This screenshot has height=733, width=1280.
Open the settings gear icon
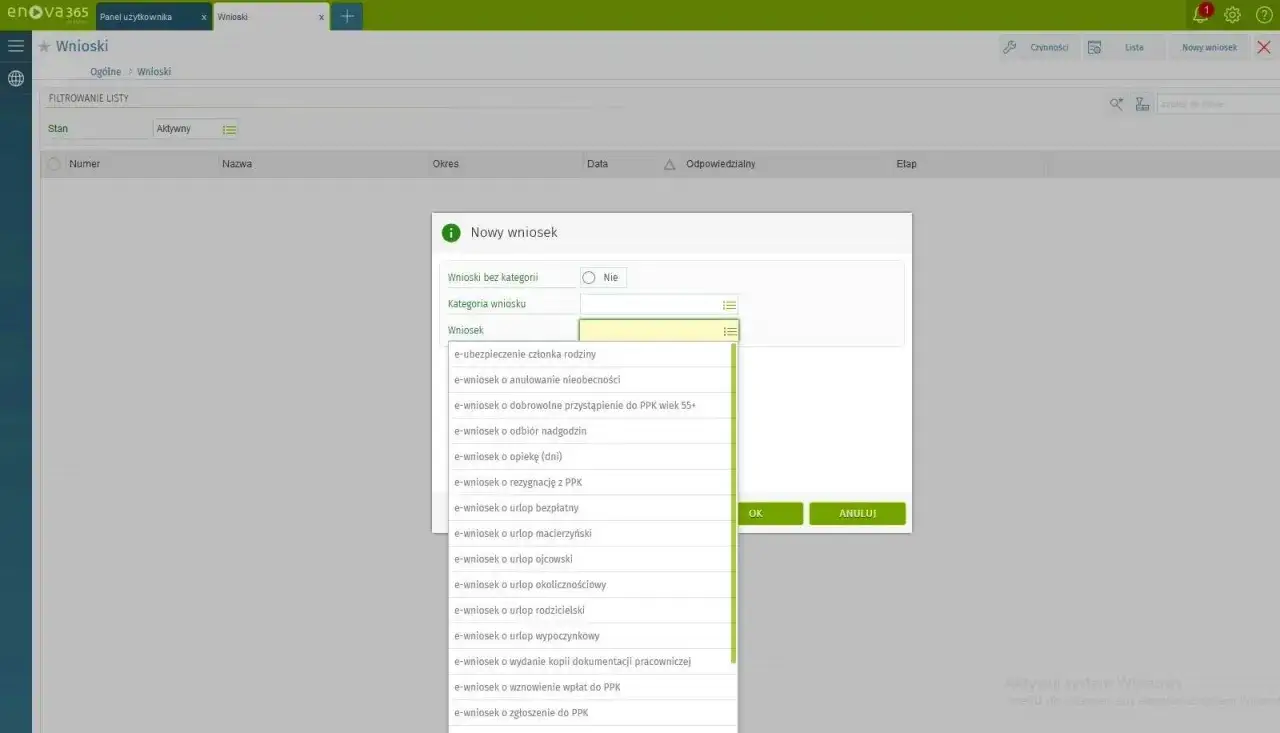(x=1232, y=15)
